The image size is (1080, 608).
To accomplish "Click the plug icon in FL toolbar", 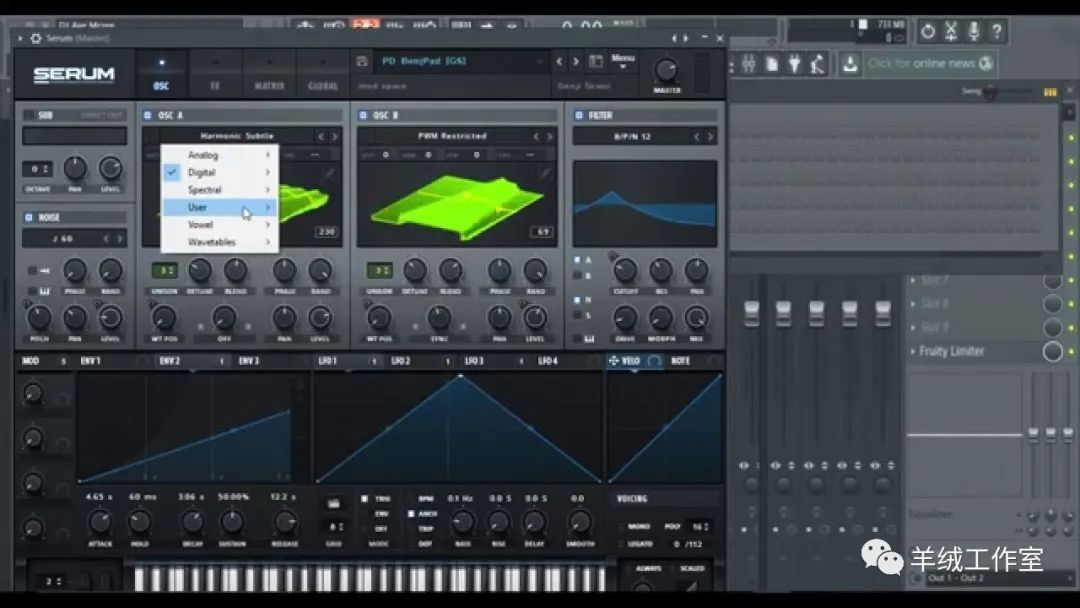I will point(795,64).
